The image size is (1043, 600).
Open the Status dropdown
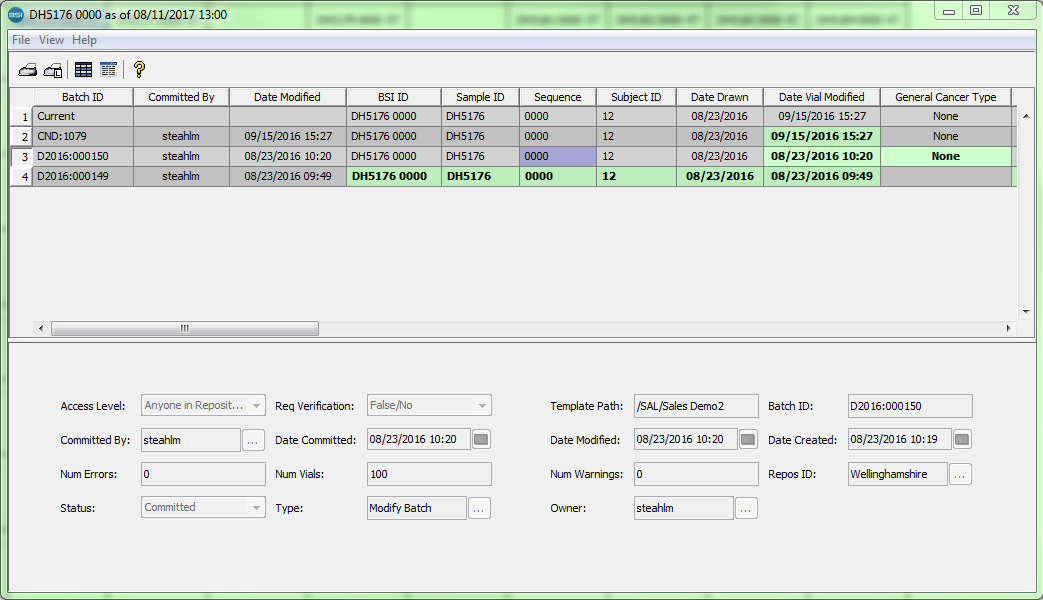257,508
